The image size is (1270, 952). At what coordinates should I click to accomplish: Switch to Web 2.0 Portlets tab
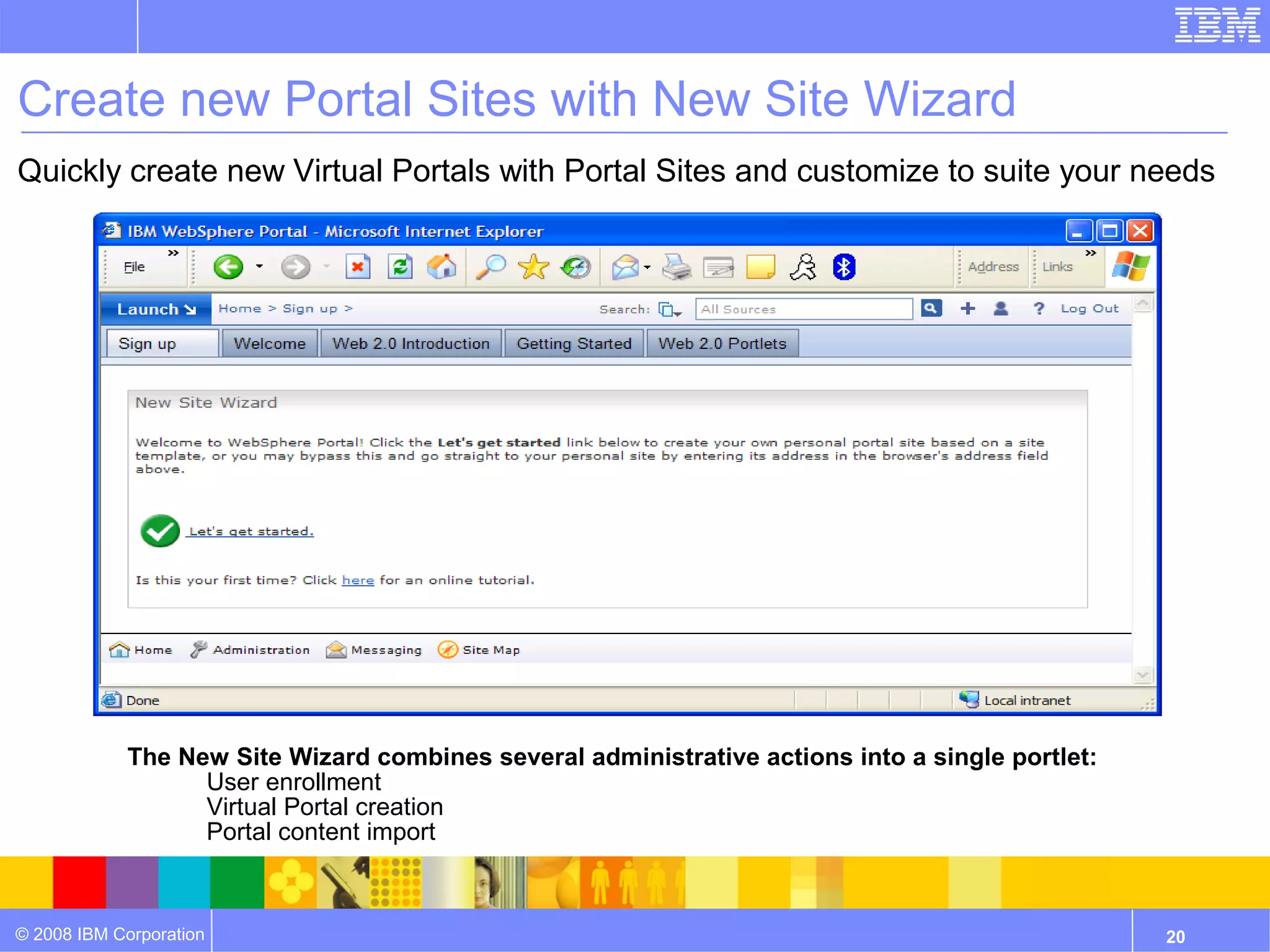pyautogui.click(x=722, y=343)
